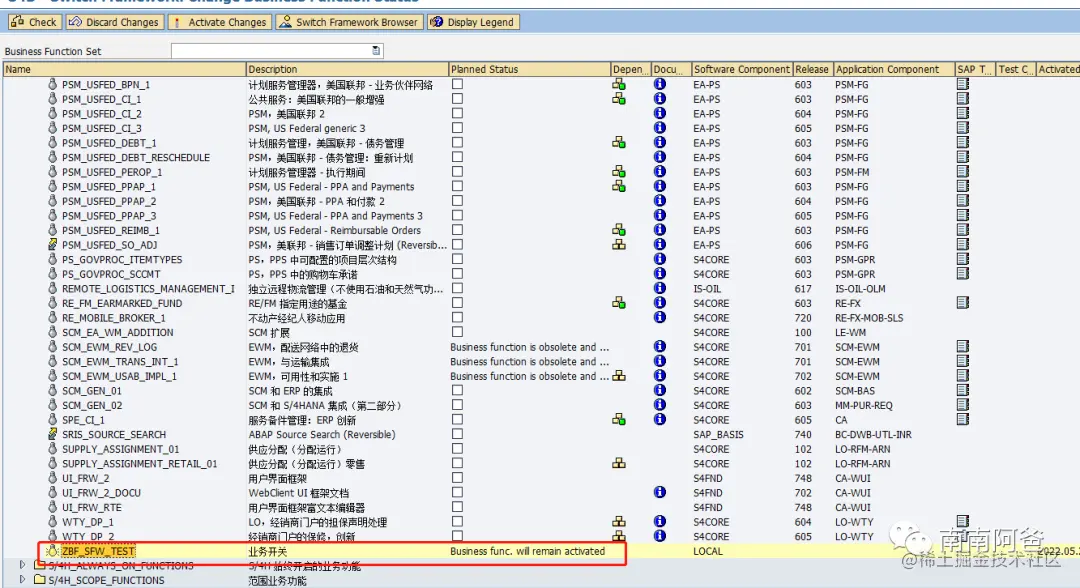Open documentation info icon for UI_FRW_2_DOCU
1080x588 pixels.
point(660,492)
